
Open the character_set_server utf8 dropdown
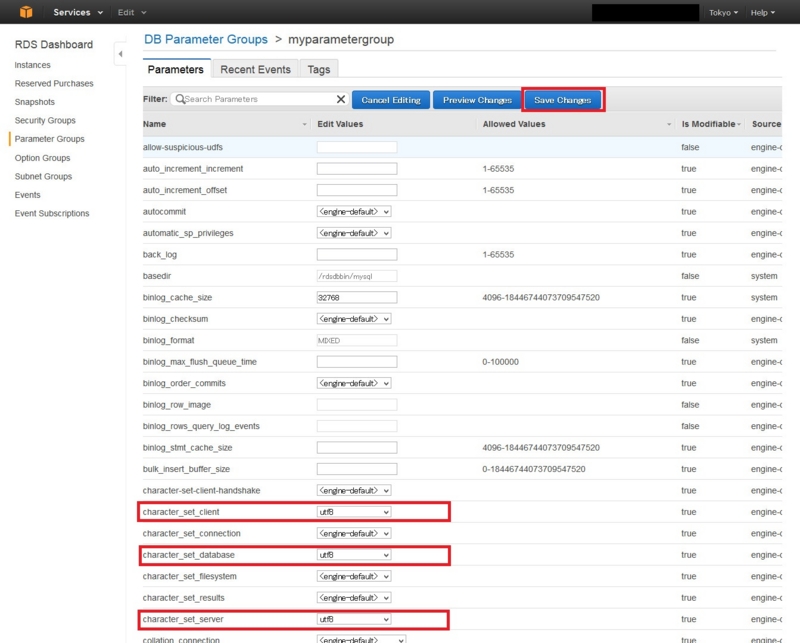[354, 619]
